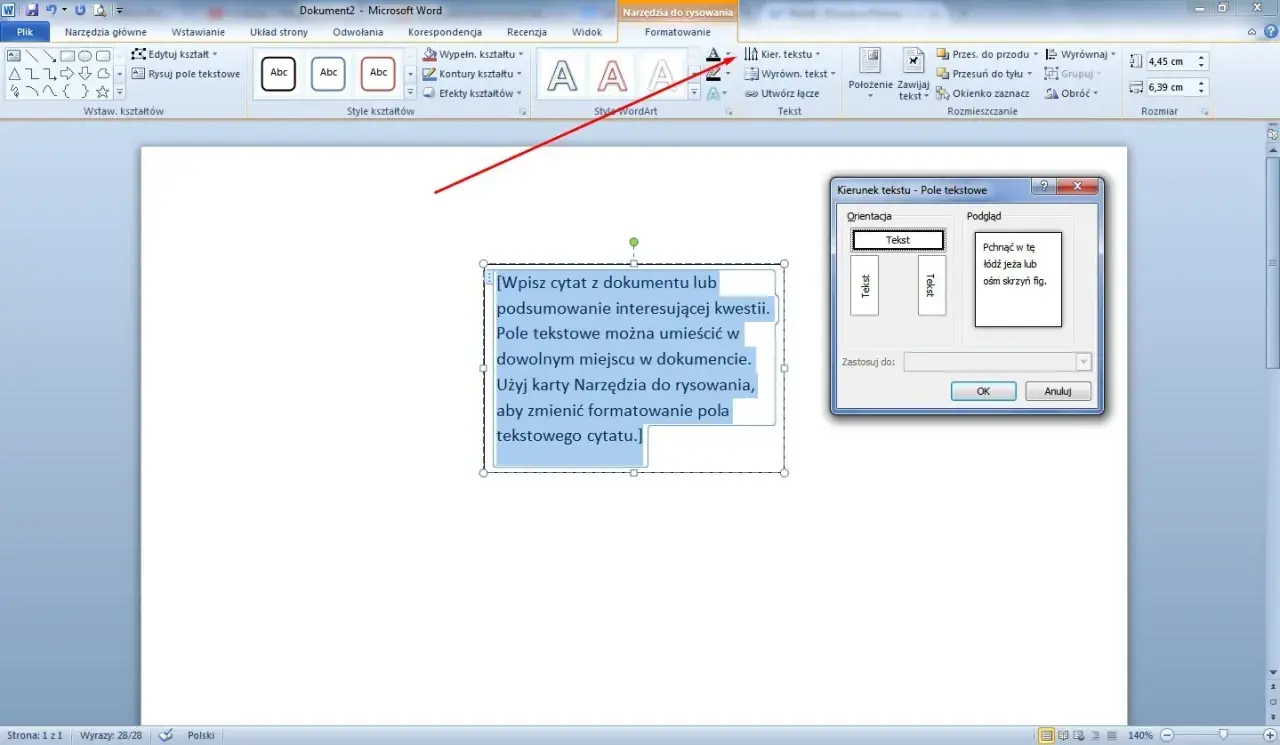Increase shape height stepper value
This screenshot has width=1280, height=745.
coord(1202,57)
